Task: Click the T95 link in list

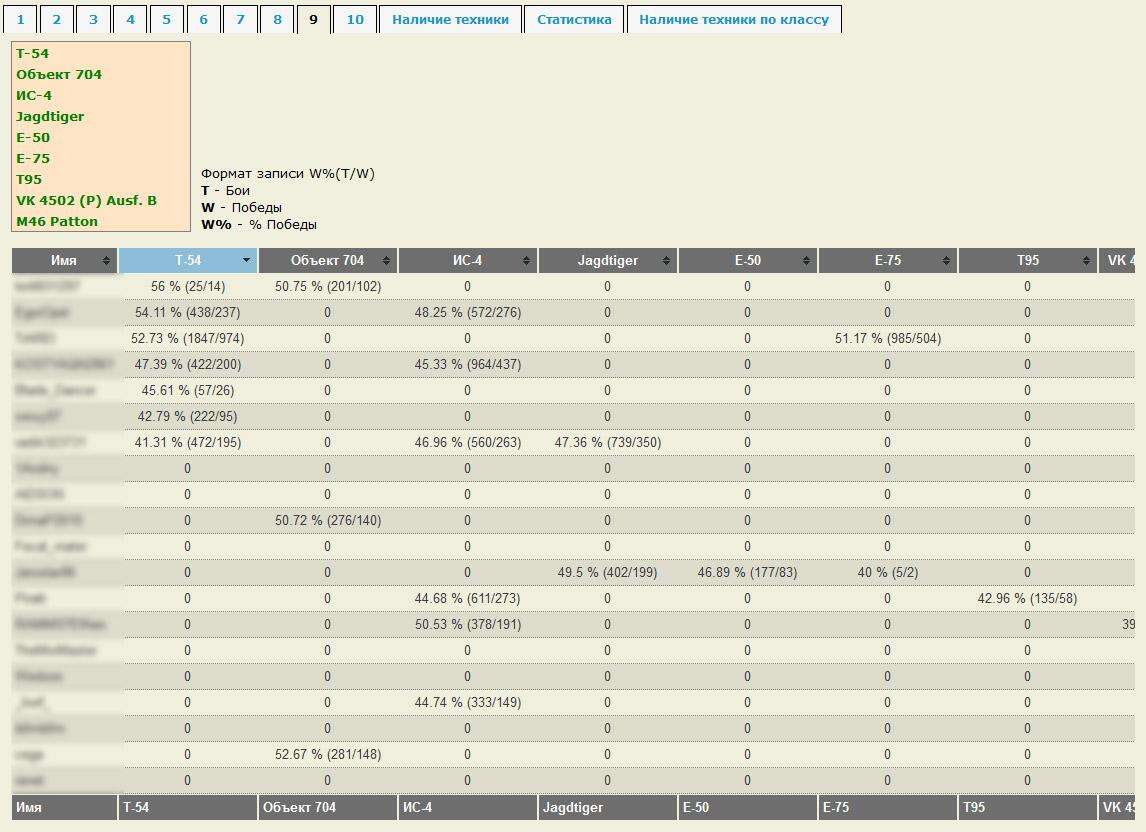Action: (29, 180)
